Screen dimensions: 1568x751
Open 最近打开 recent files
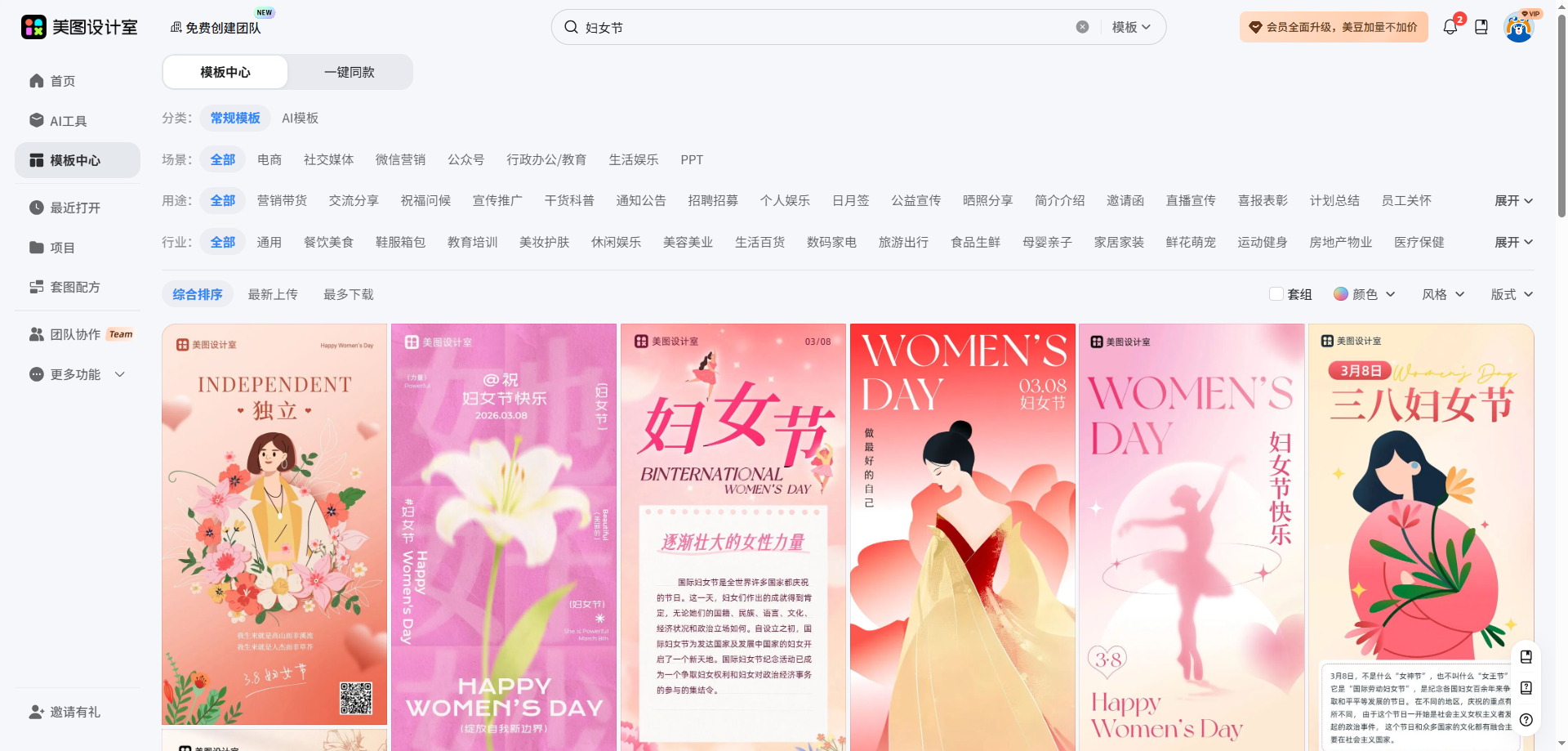(x=74, y=208)
